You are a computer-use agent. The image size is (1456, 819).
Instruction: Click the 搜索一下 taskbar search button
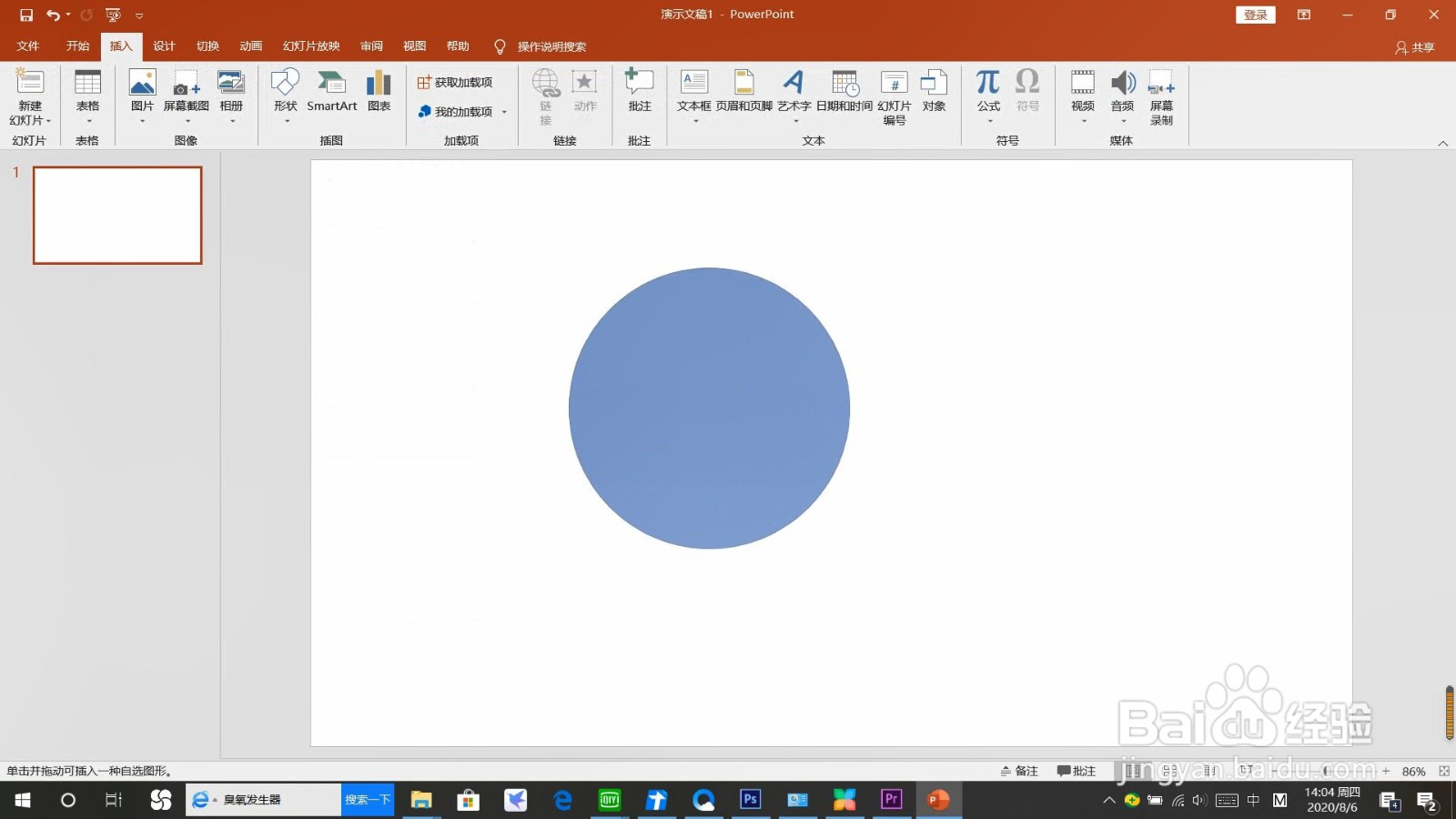[368, 800]
